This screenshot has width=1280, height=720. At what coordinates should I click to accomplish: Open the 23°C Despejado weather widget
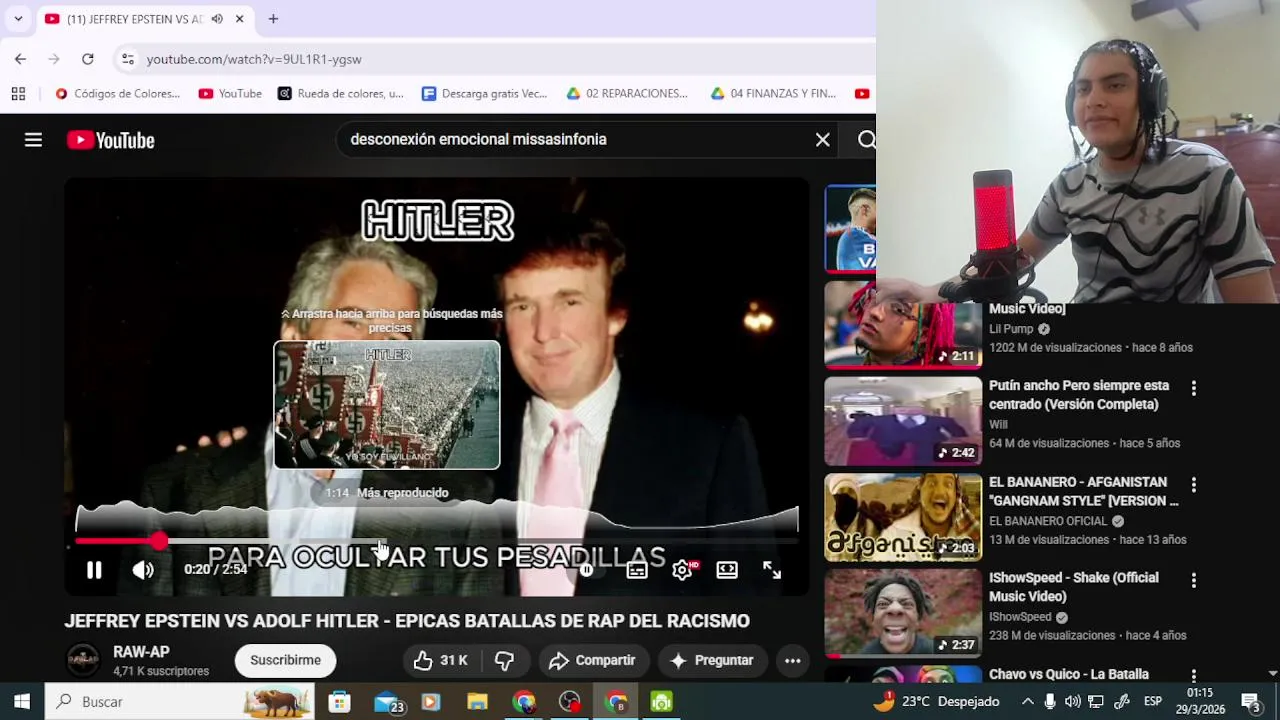[x=936, y=702]
